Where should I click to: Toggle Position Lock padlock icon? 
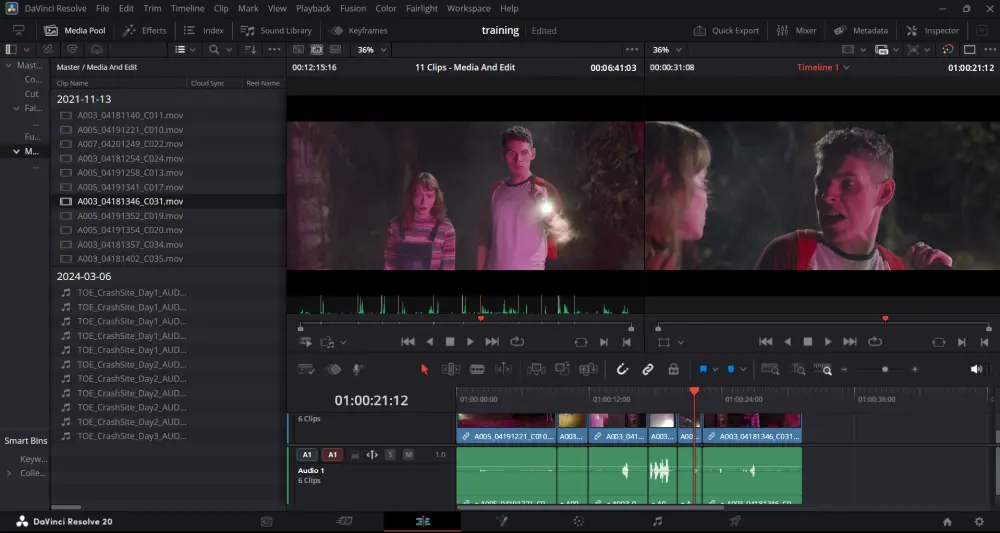673,369
